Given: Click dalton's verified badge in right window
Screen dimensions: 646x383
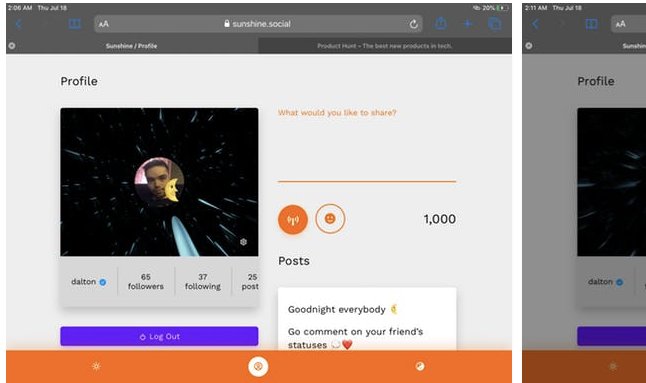Looking at the screenshot, I should [x=620, y=282].
